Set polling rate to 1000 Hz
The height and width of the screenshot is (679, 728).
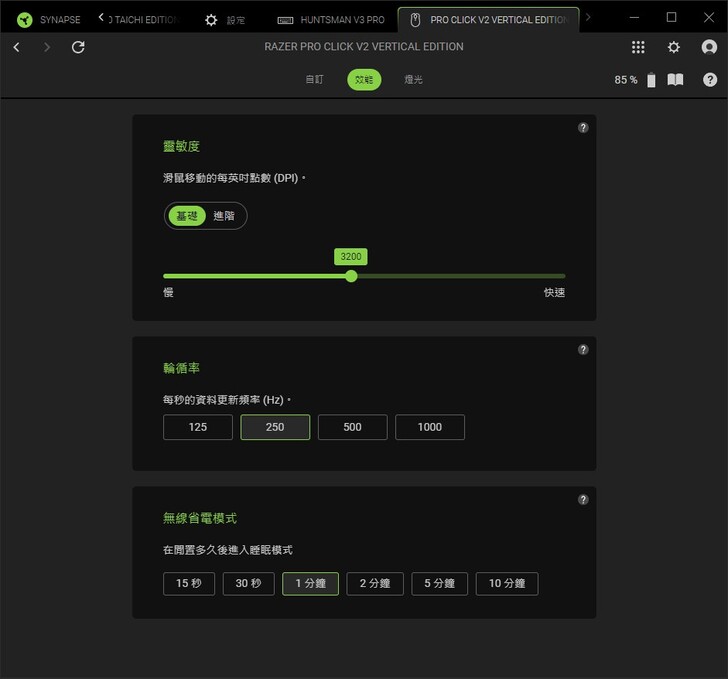(430, 427)
